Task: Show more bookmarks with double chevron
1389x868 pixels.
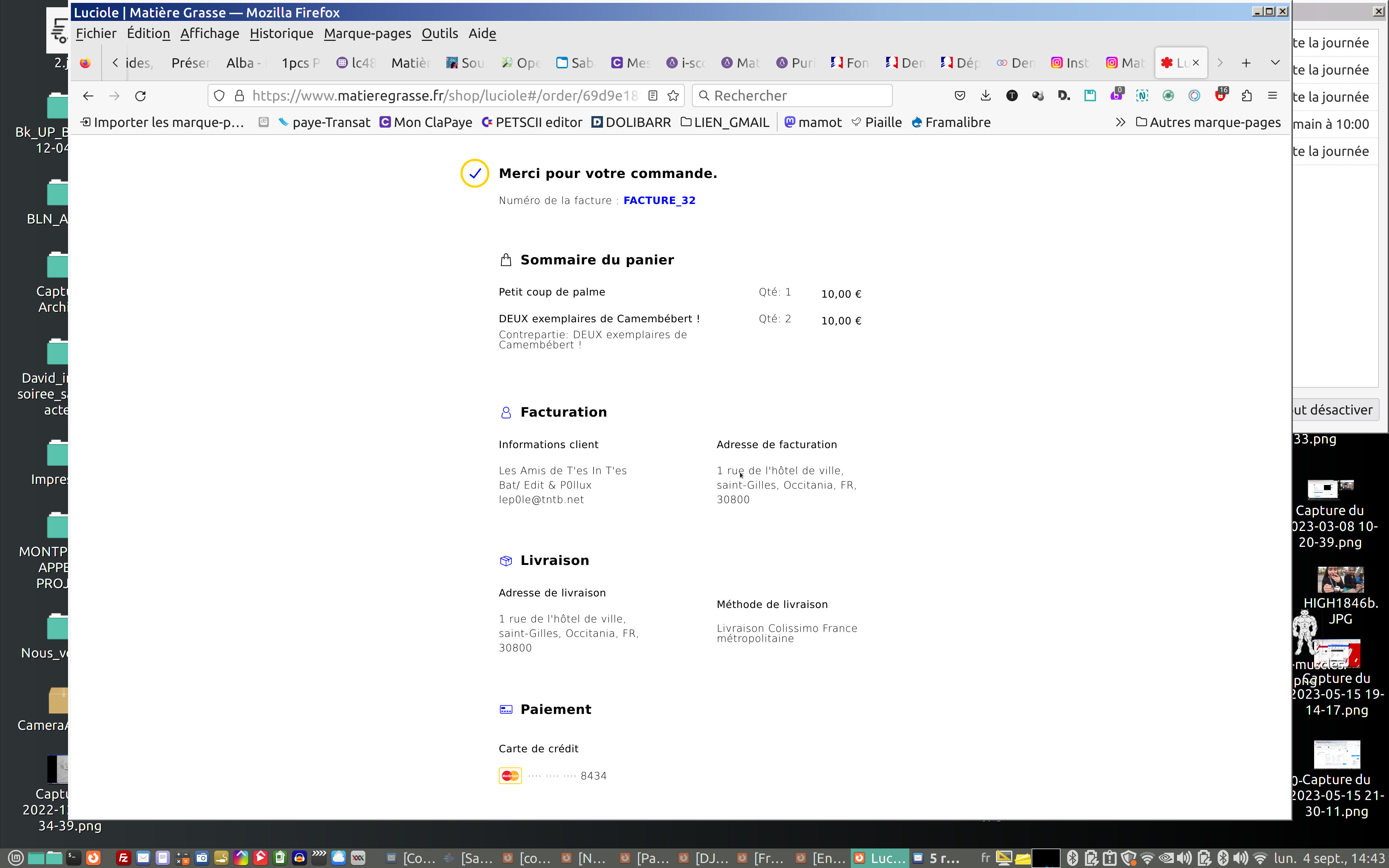Action: point(1120,122)
